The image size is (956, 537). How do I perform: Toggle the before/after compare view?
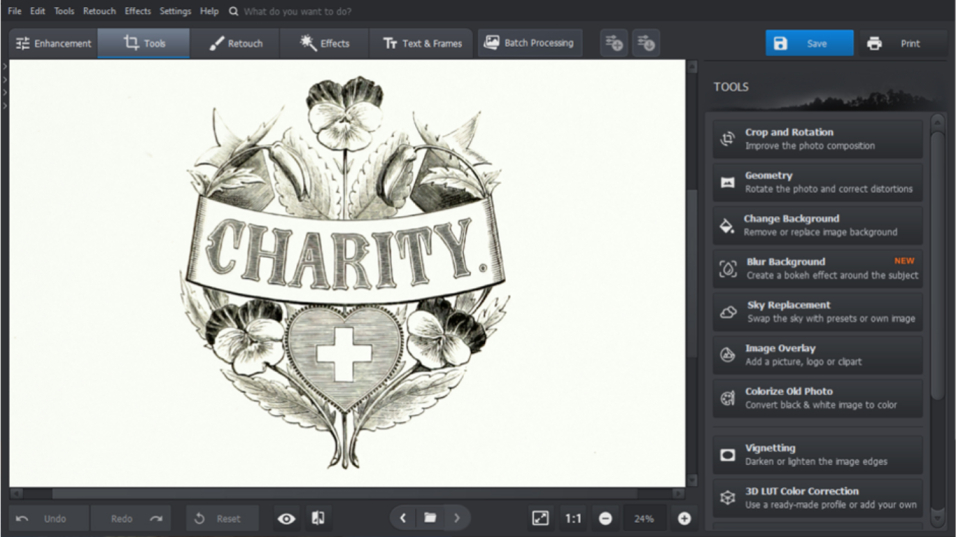coord(318,518)
